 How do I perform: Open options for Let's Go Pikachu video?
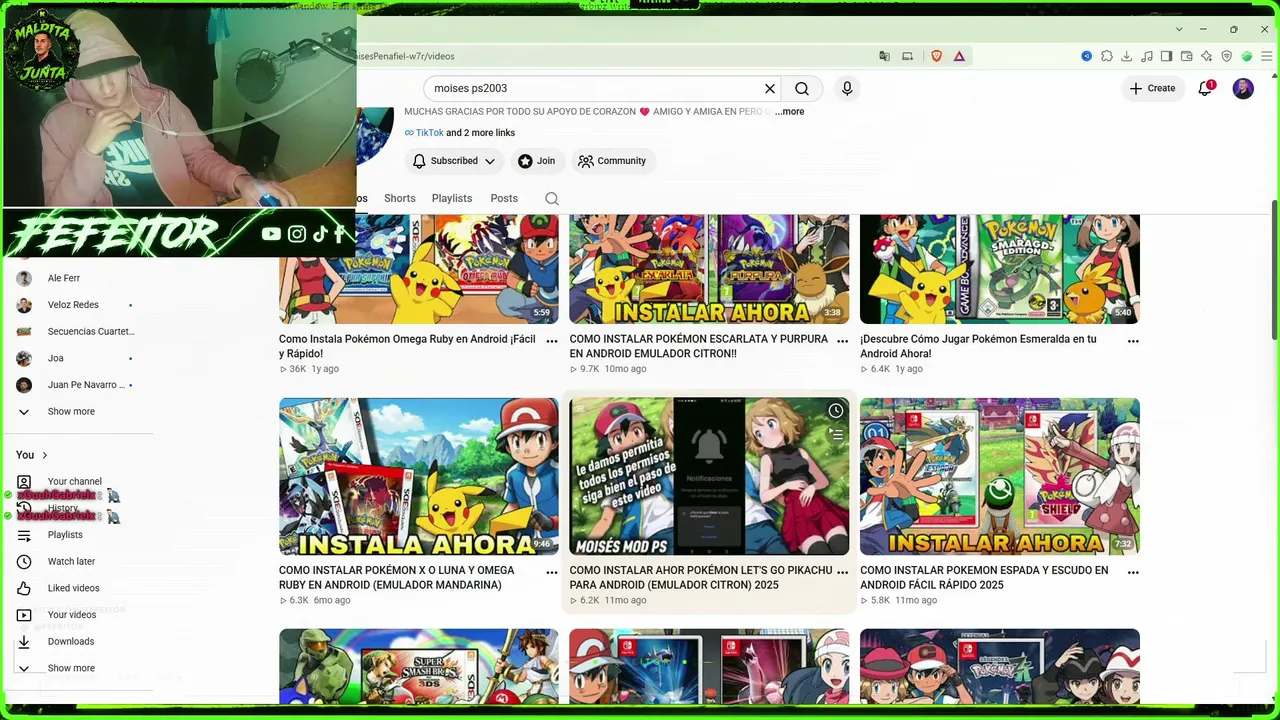point(842,572)
